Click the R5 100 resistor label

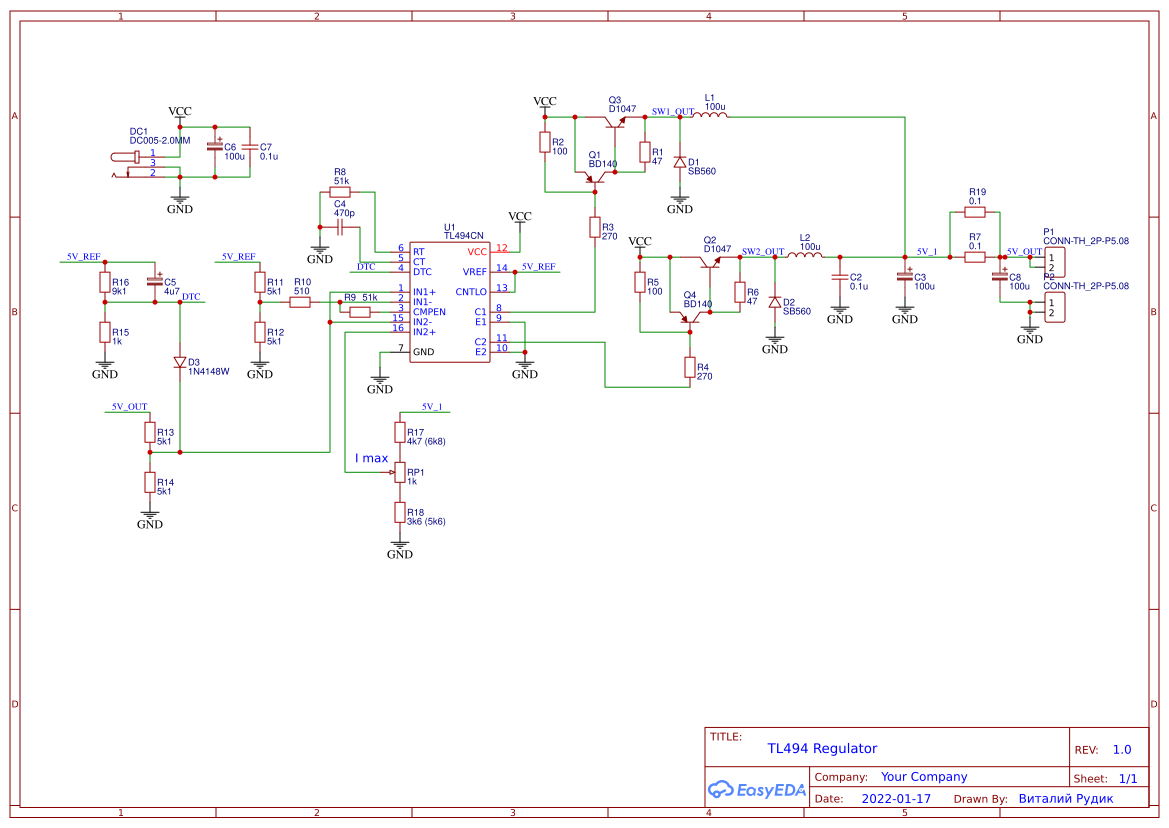(655, 287)
